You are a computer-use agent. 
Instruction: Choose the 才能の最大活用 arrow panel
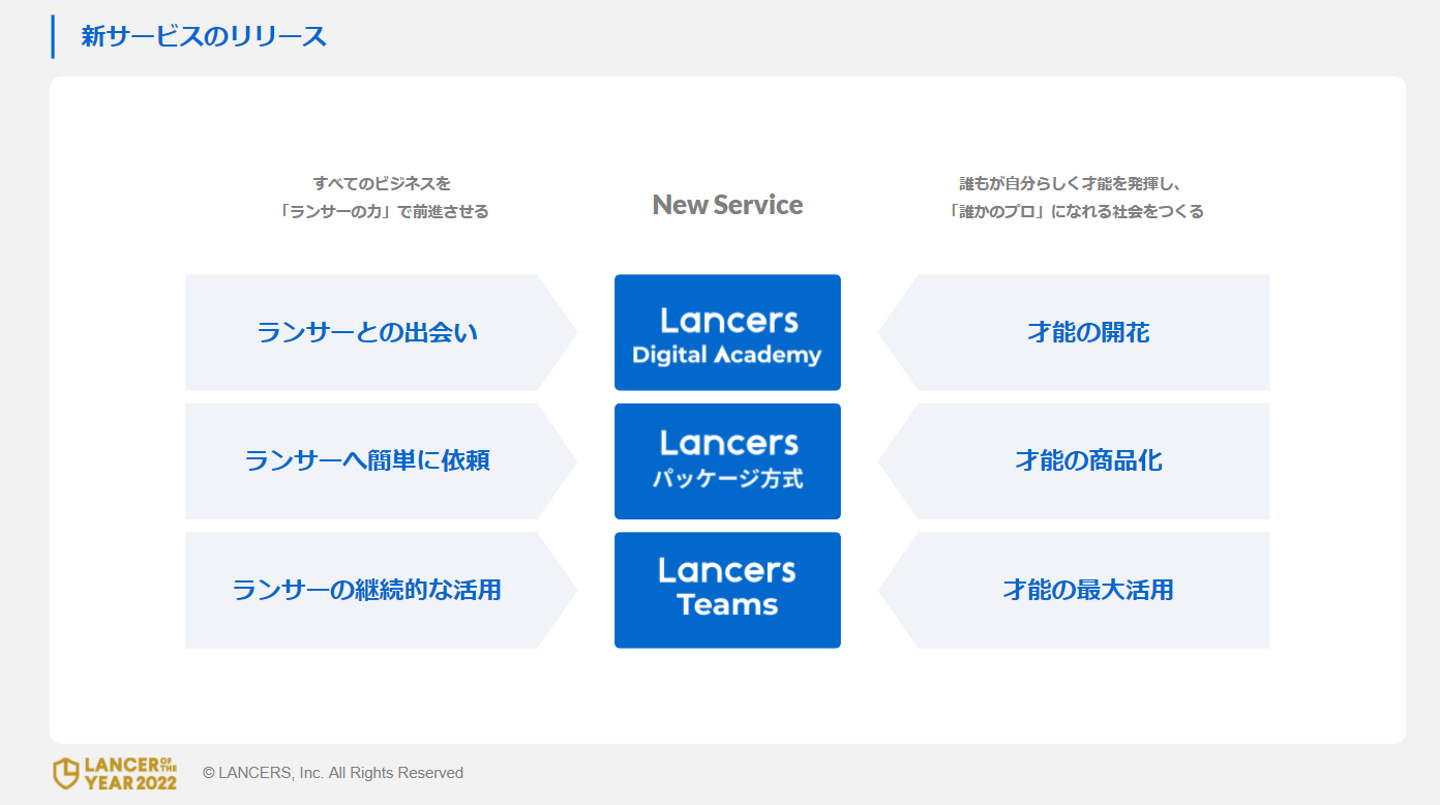coord(1074,590)
